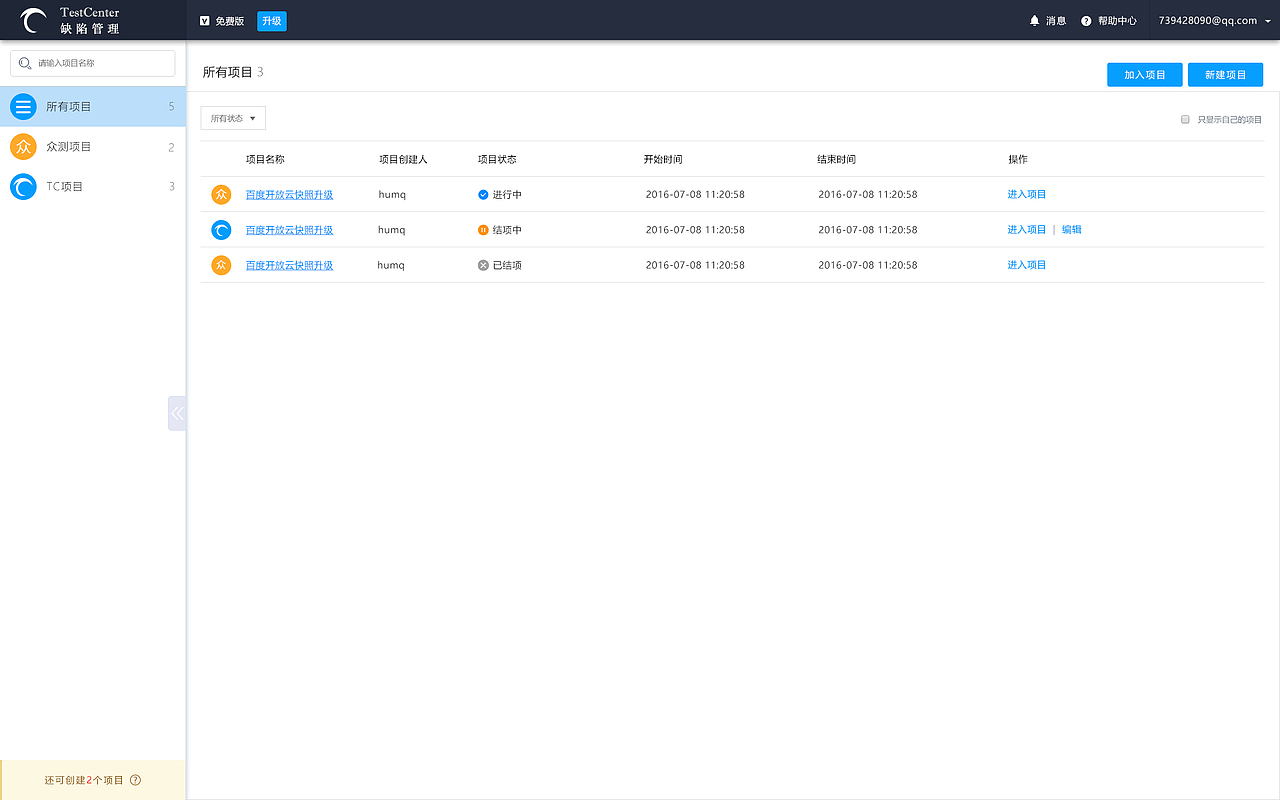
Task: Click creator humq in the 进行中 row
Action: pos(392,194)
